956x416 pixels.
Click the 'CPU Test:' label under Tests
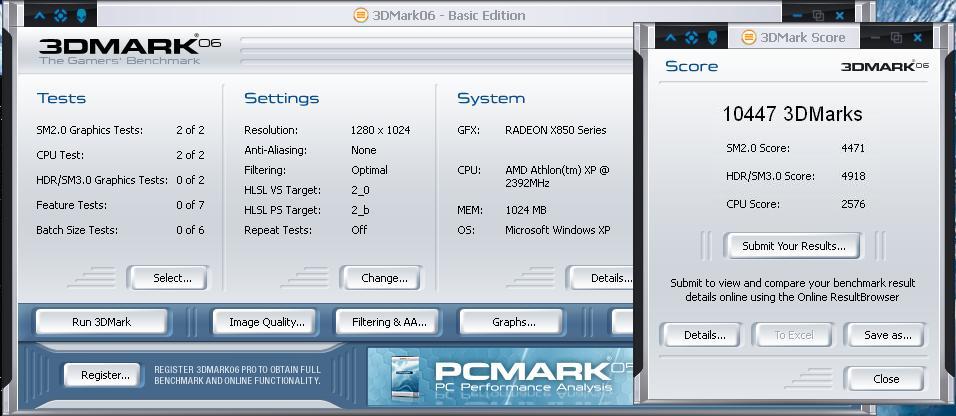click(x=60, y=155)
